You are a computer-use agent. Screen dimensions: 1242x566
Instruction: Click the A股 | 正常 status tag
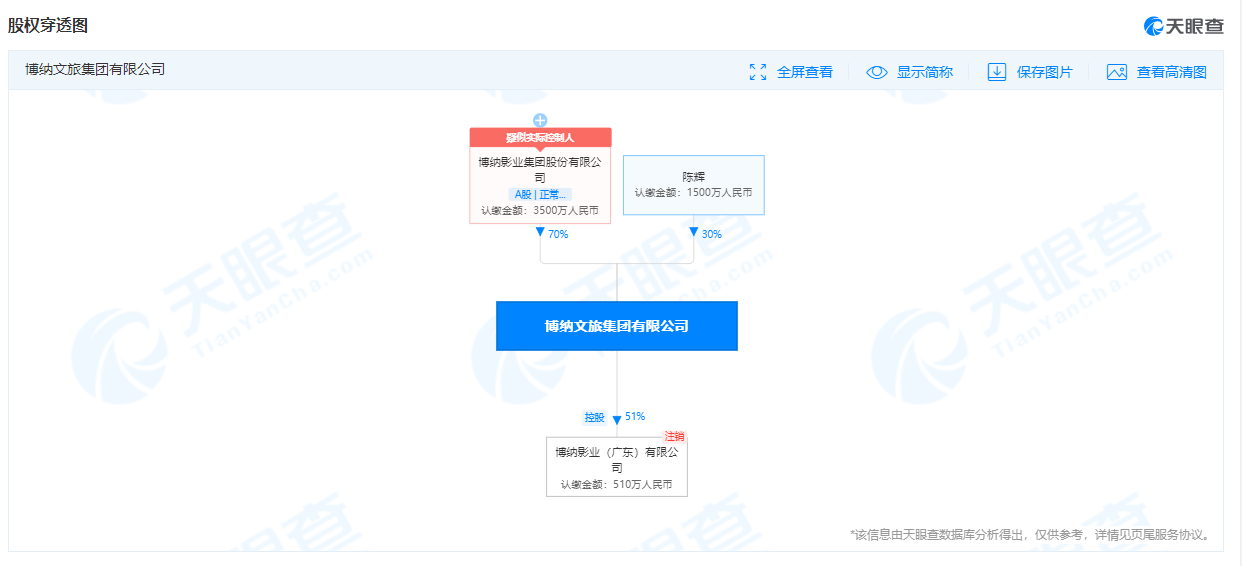(540, 194)
